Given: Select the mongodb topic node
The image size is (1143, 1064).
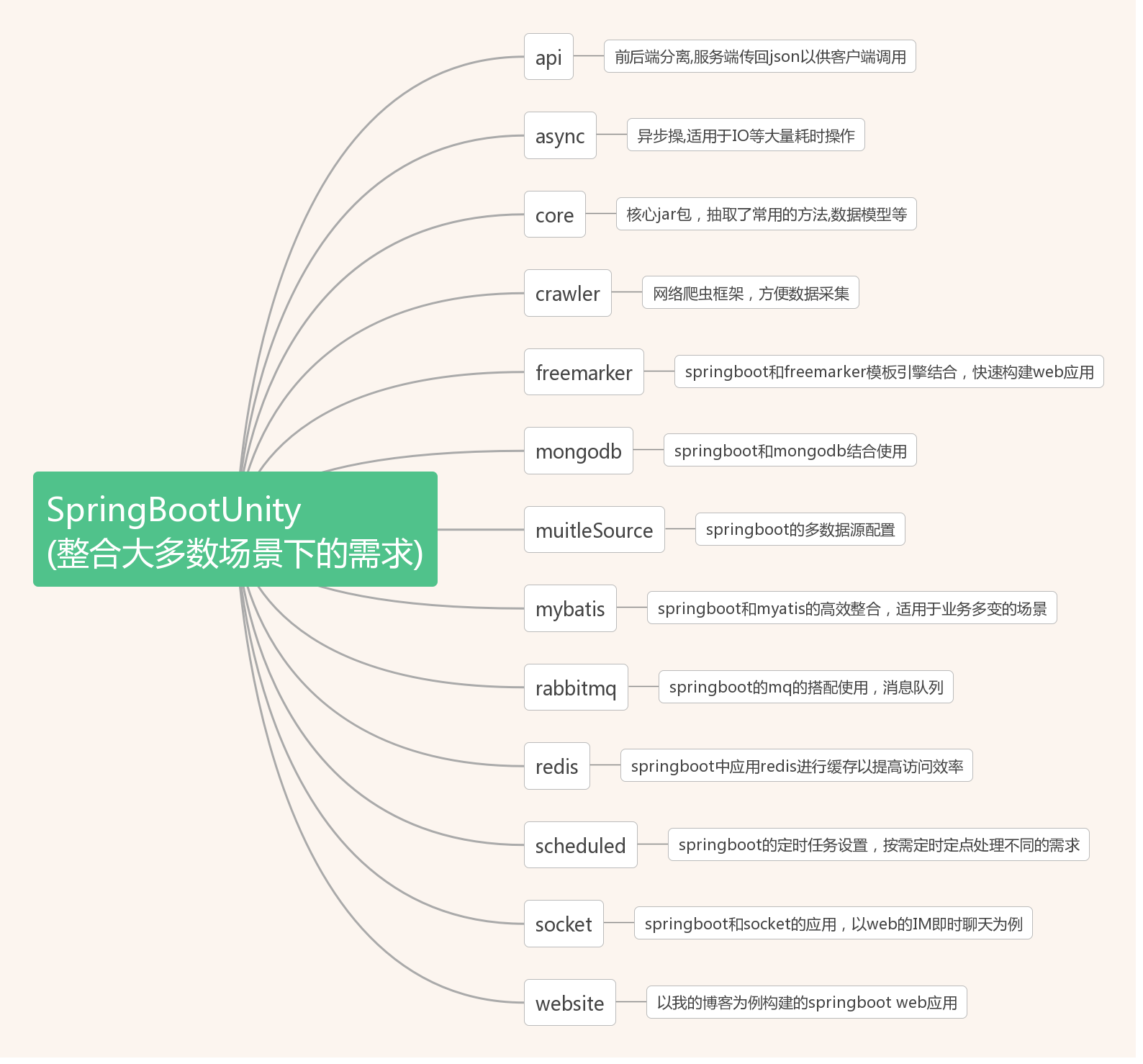Looking at the screenshot, I should tap(578, 451).
